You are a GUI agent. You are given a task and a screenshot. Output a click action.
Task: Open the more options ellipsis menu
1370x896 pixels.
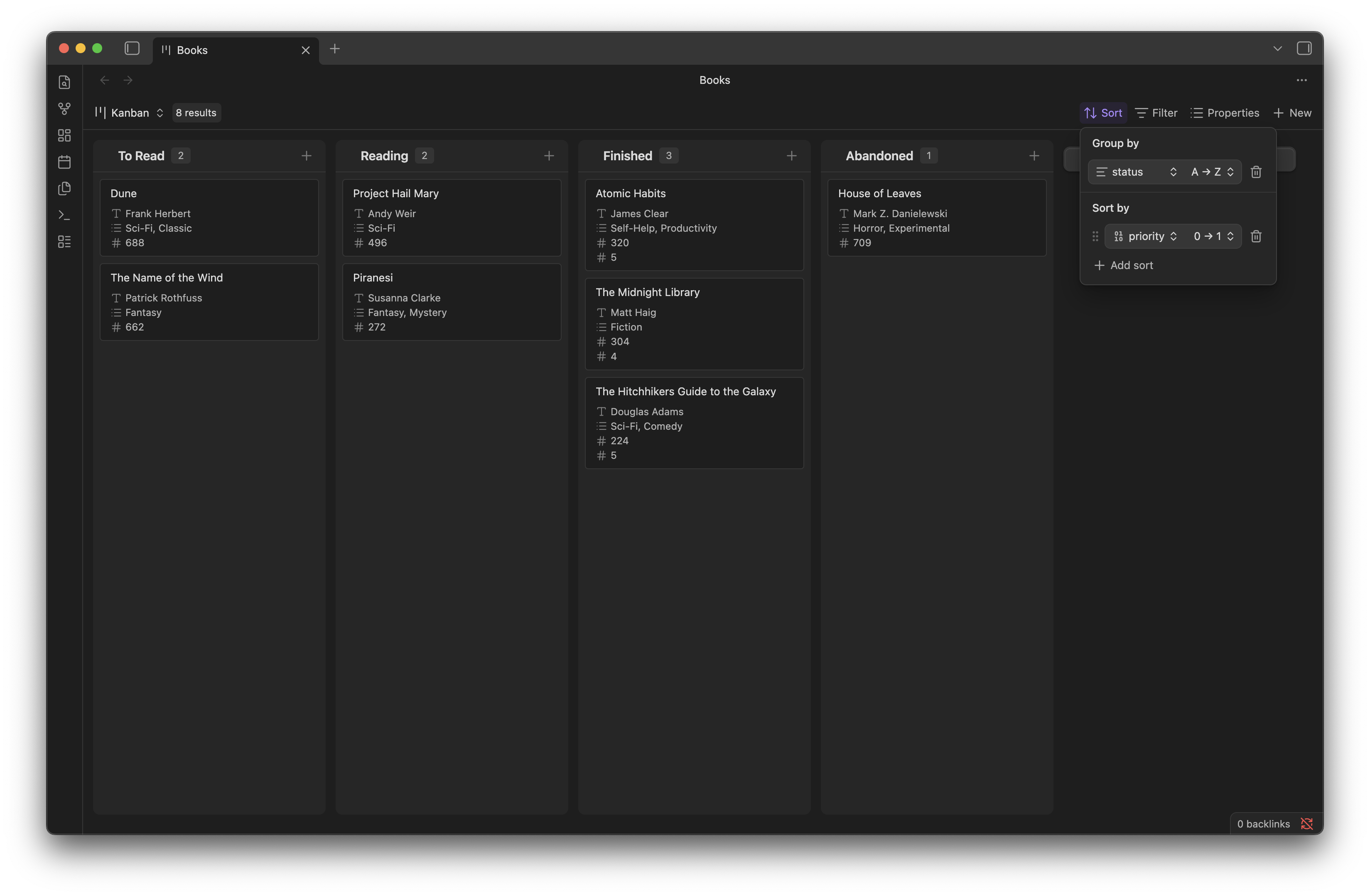(1301, 80)
